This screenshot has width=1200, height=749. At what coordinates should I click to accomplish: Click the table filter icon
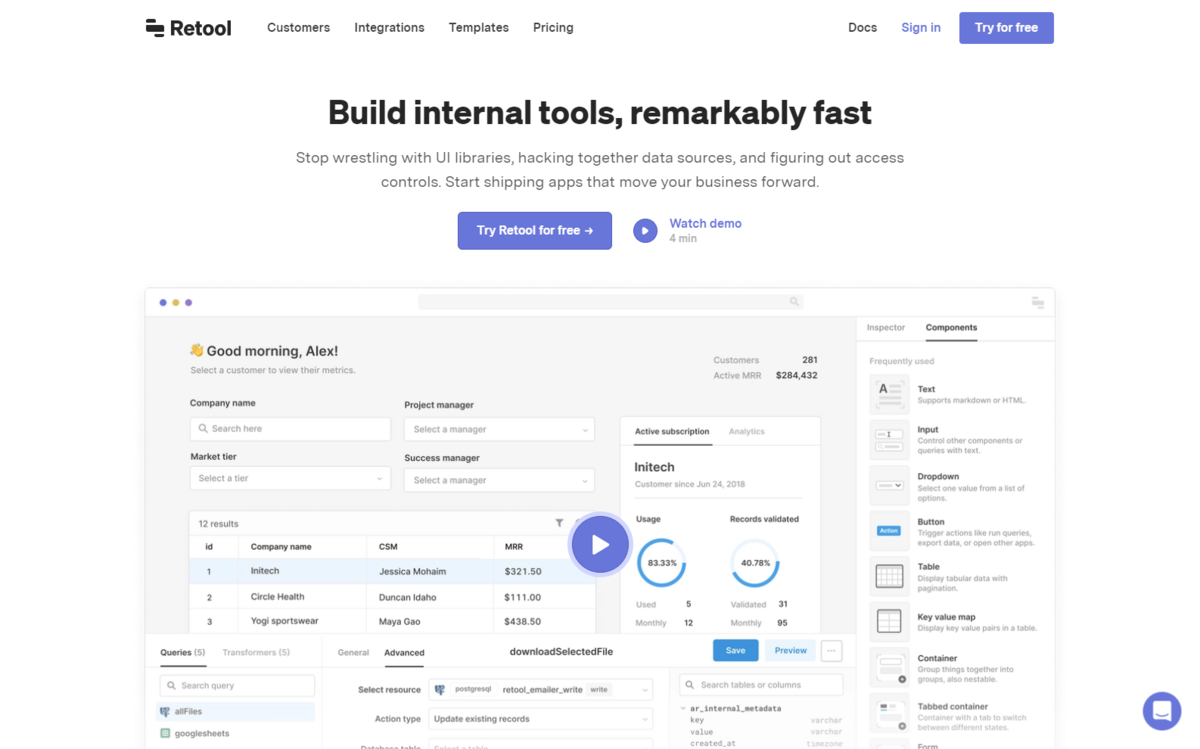click(559, 523)
